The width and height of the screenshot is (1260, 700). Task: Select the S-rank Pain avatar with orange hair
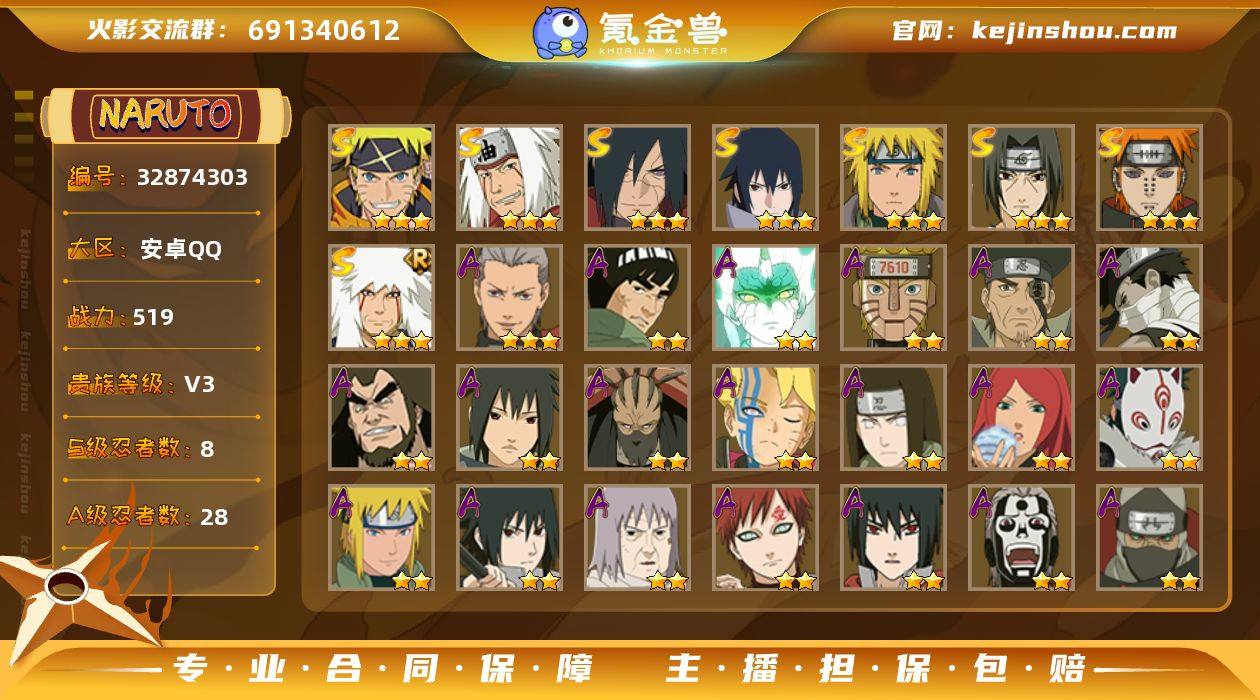coord(1149,178)
